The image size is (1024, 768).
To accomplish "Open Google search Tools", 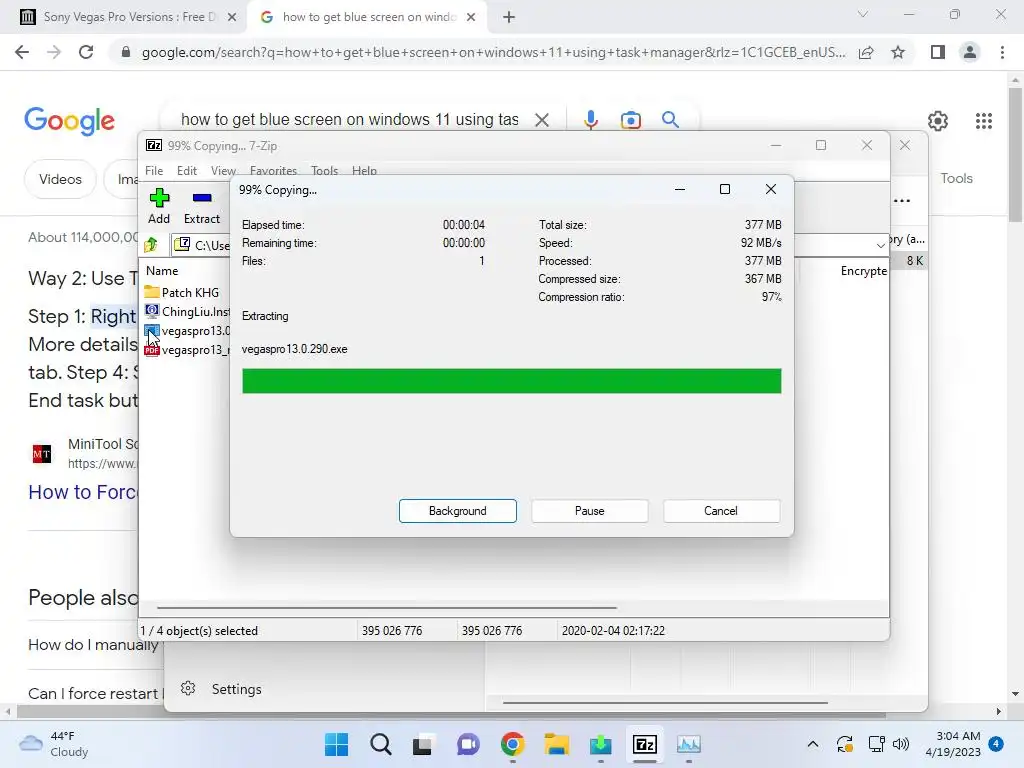I will [x=956, y=178].
